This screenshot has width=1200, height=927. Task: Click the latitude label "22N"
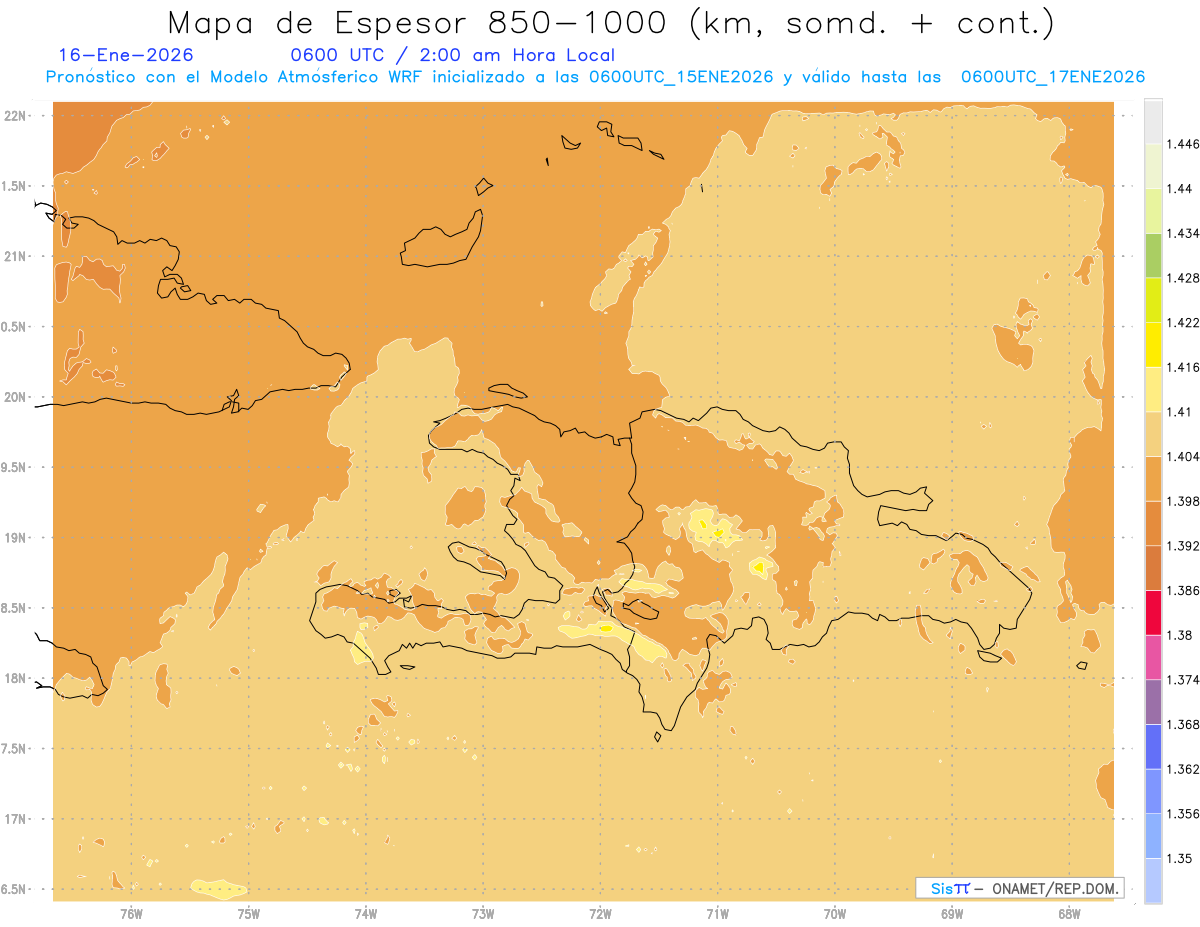16,115
